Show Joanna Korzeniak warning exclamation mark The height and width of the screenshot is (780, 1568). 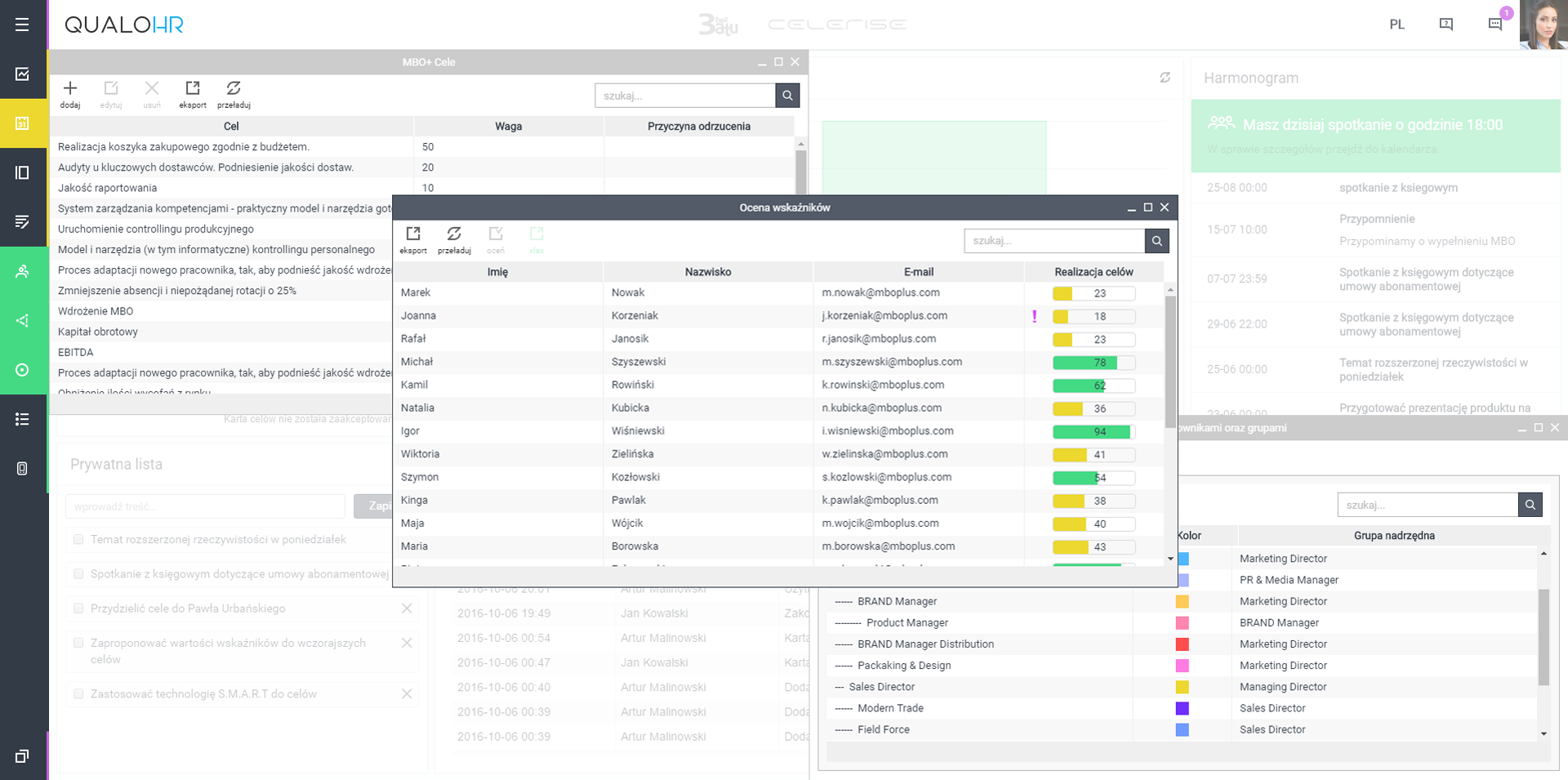tap(1035, 316)
